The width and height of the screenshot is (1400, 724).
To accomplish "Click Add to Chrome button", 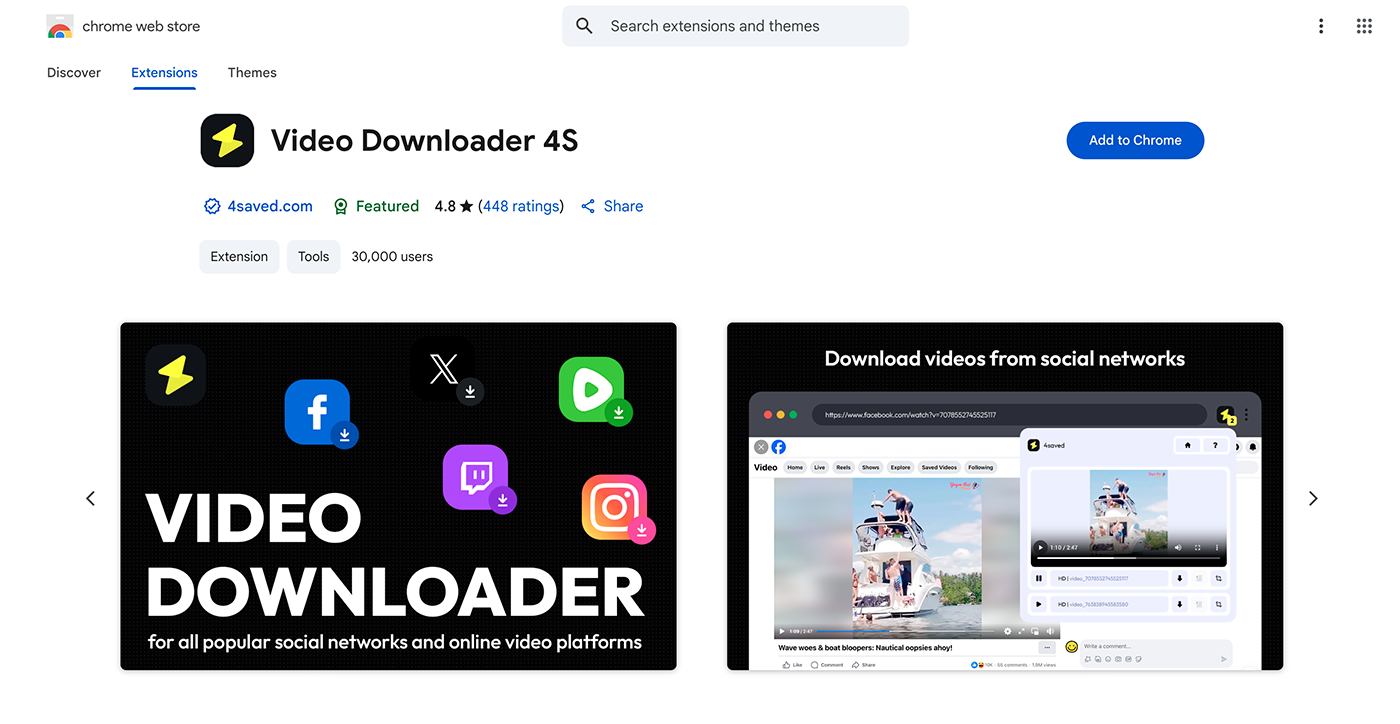I will (x=1135, y=140).
